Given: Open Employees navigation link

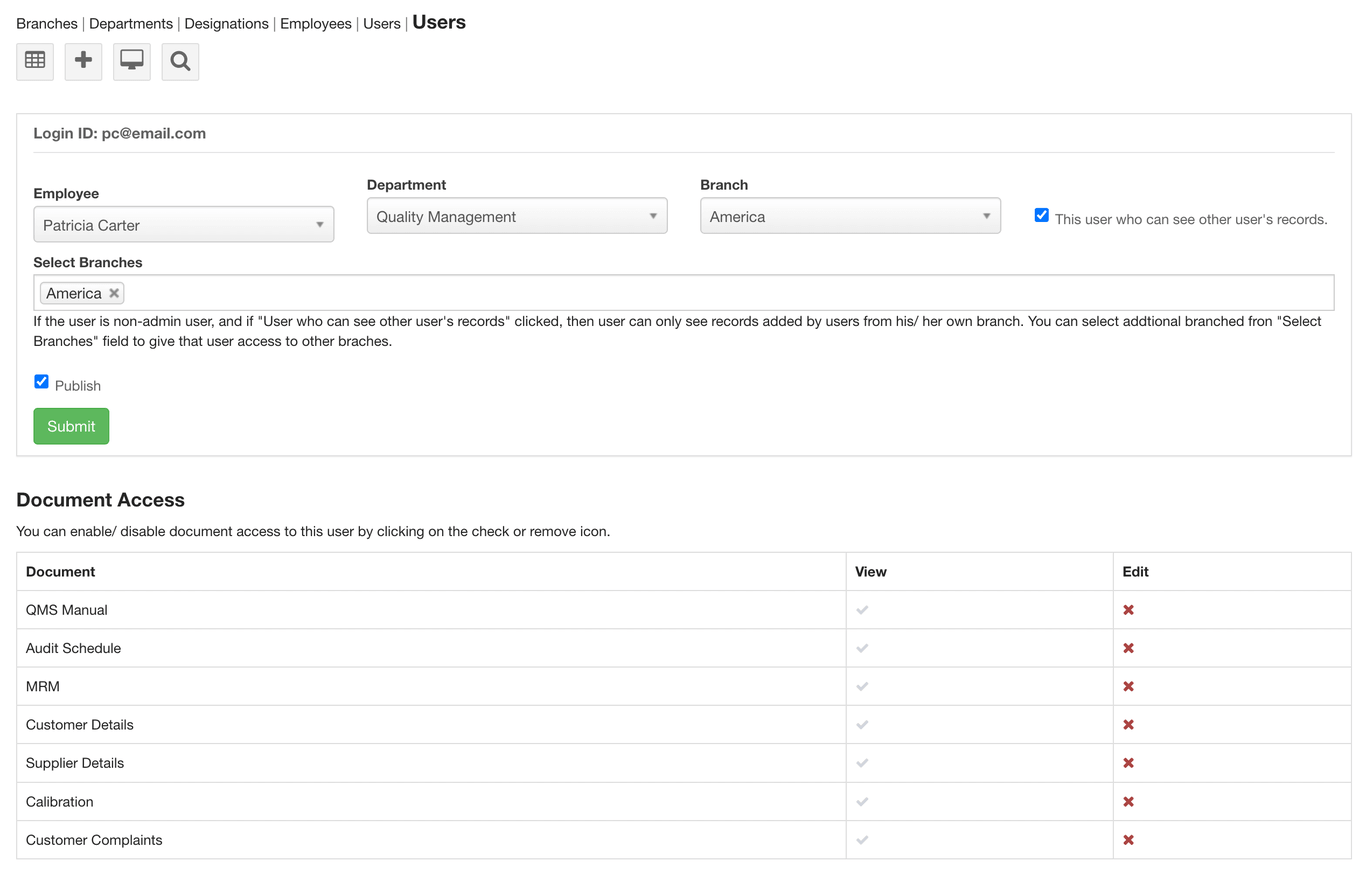Looking at the screenshot, I should pos(316,24).
